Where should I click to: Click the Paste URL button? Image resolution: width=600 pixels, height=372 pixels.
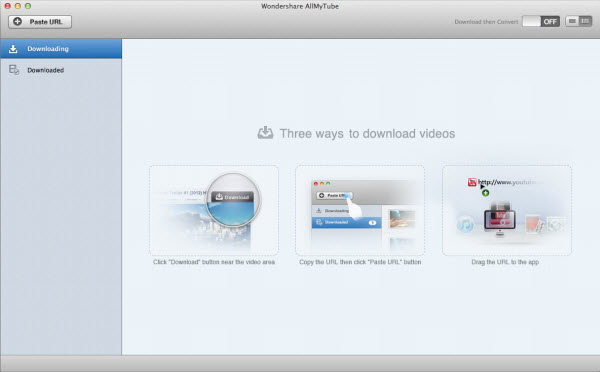[40, 22]
